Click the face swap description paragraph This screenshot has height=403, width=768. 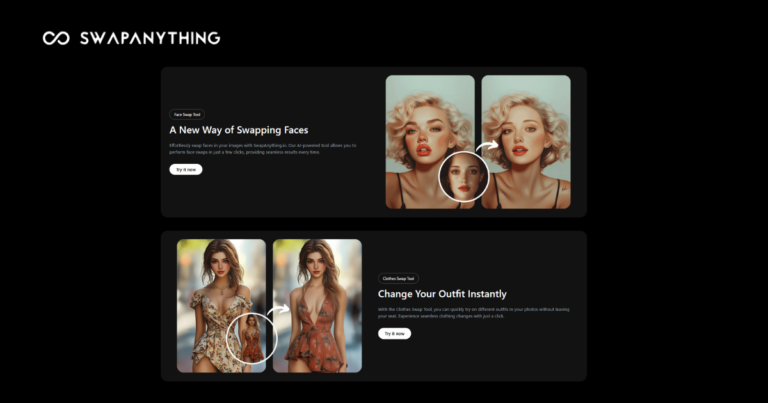262,149
